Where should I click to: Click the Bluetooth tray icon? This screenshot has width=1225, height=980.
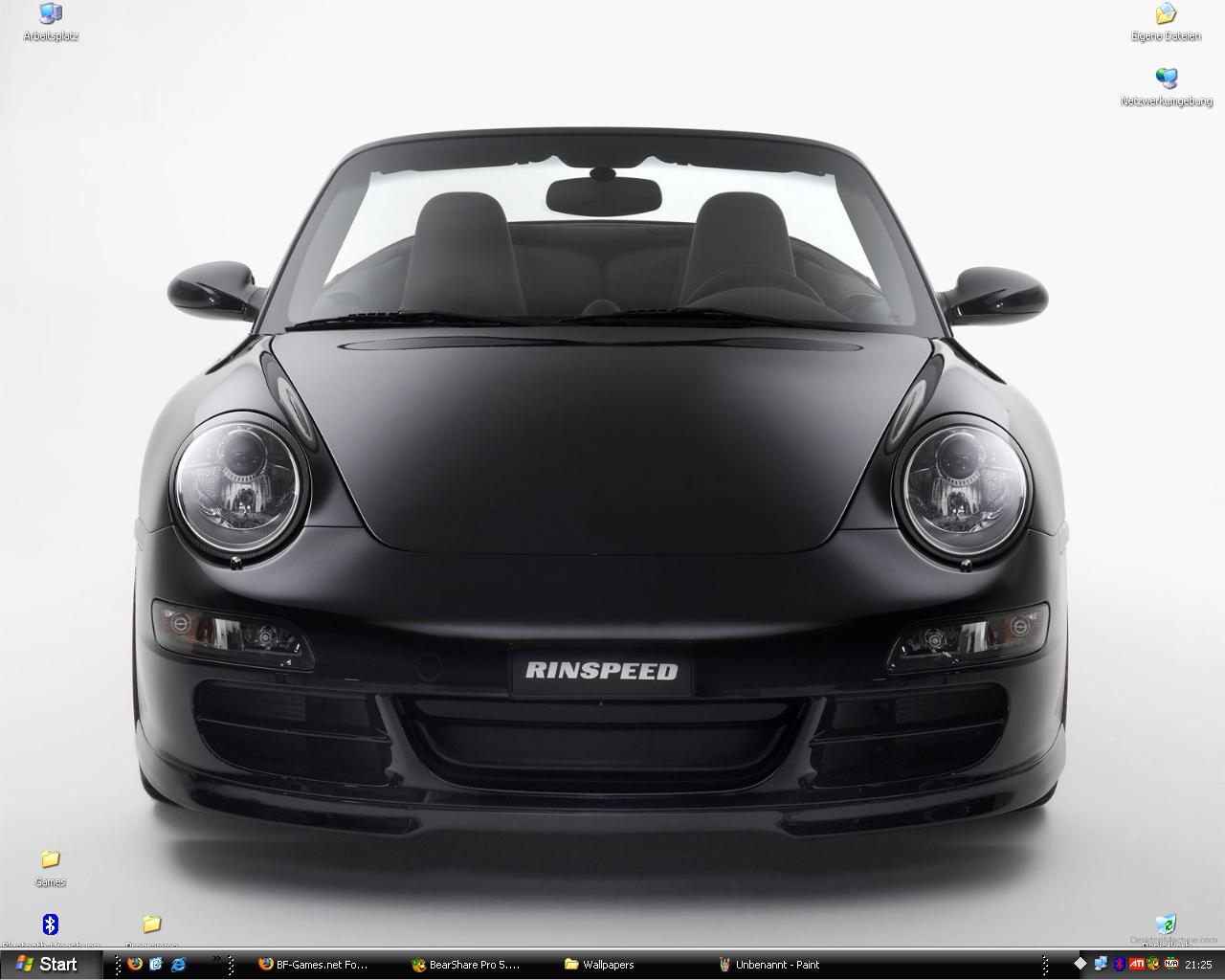tap(1118, 964)
